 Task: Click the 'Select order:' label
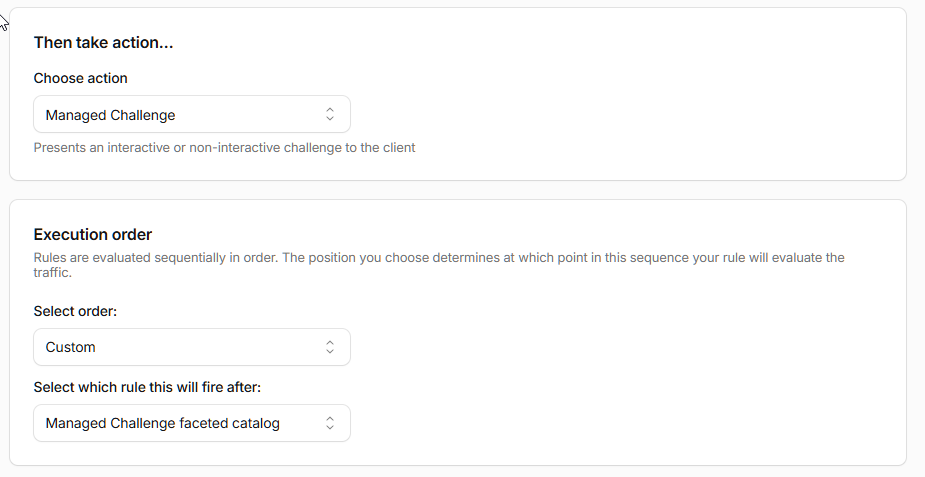point(75,311)
